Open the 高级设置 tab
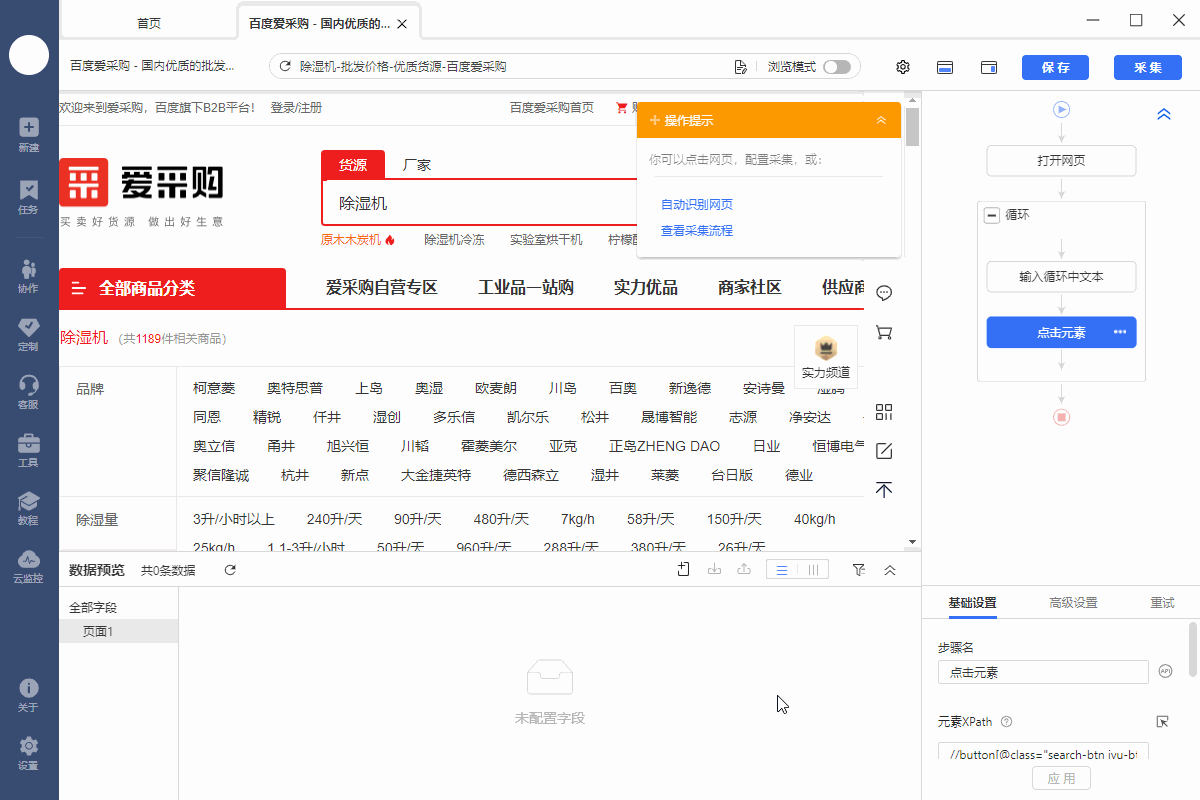Screen dimensions: 1200x800 [x=1073, y=603]
